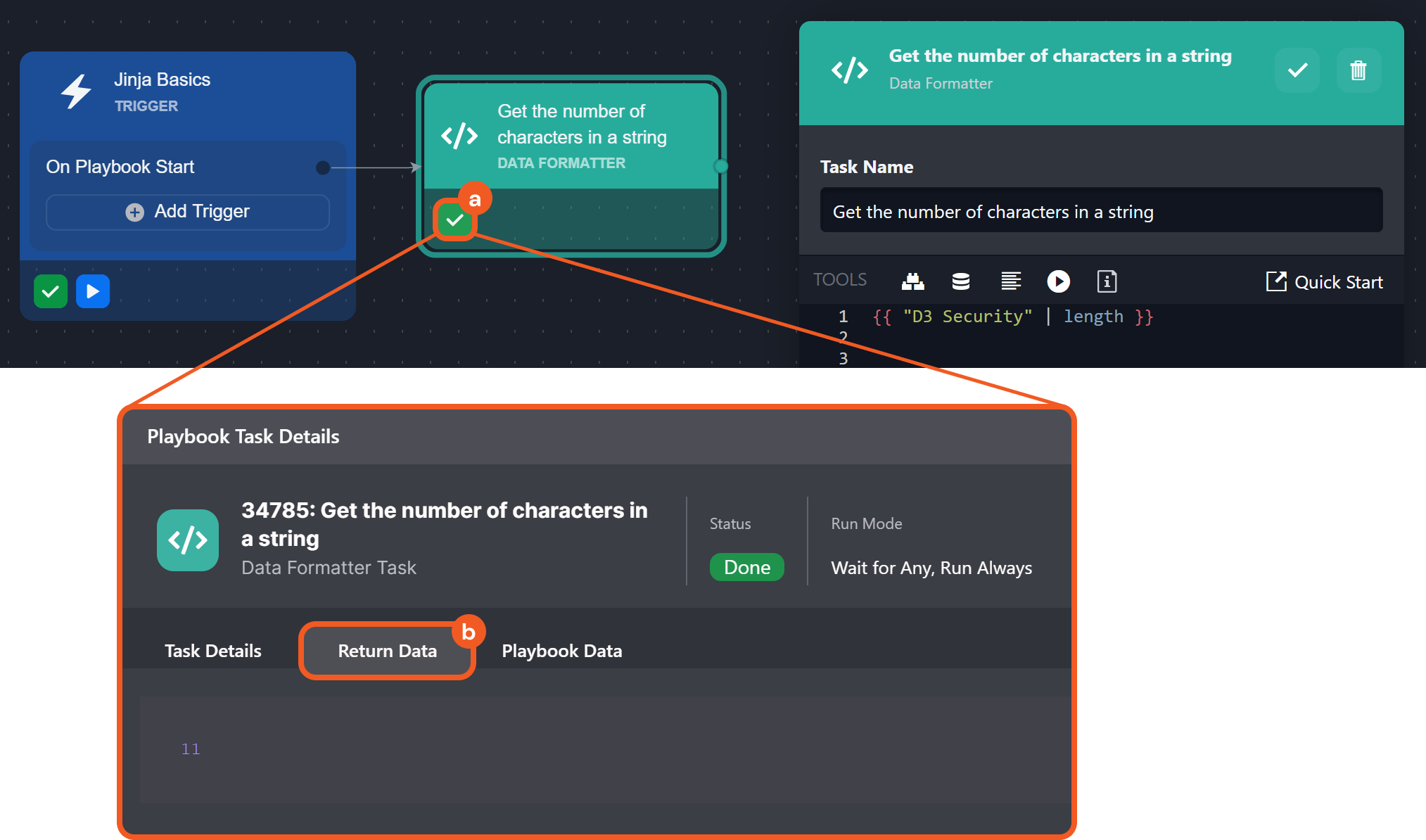Click the Task Name input field
The width and height of the screenshot is (1426, 840).
click(x=1101, y=211)
